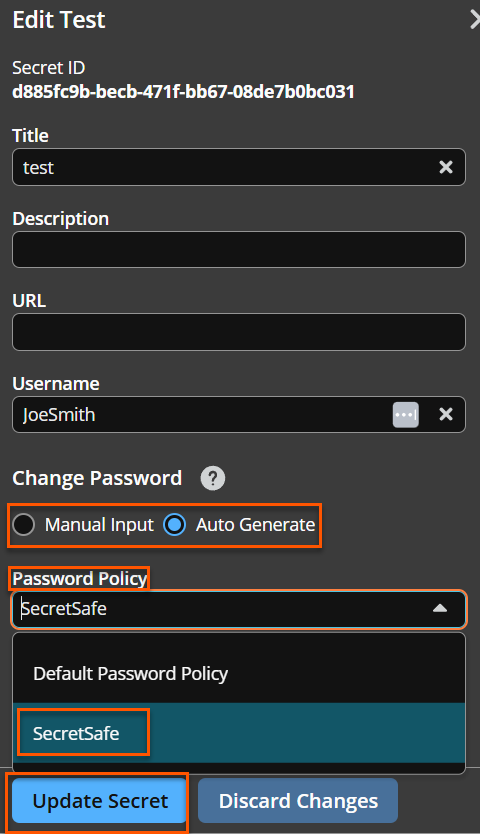The width and height of the screenshot is (480, 834).
Task: Click the Edit Test panel heading
Action: click(59, 20)
